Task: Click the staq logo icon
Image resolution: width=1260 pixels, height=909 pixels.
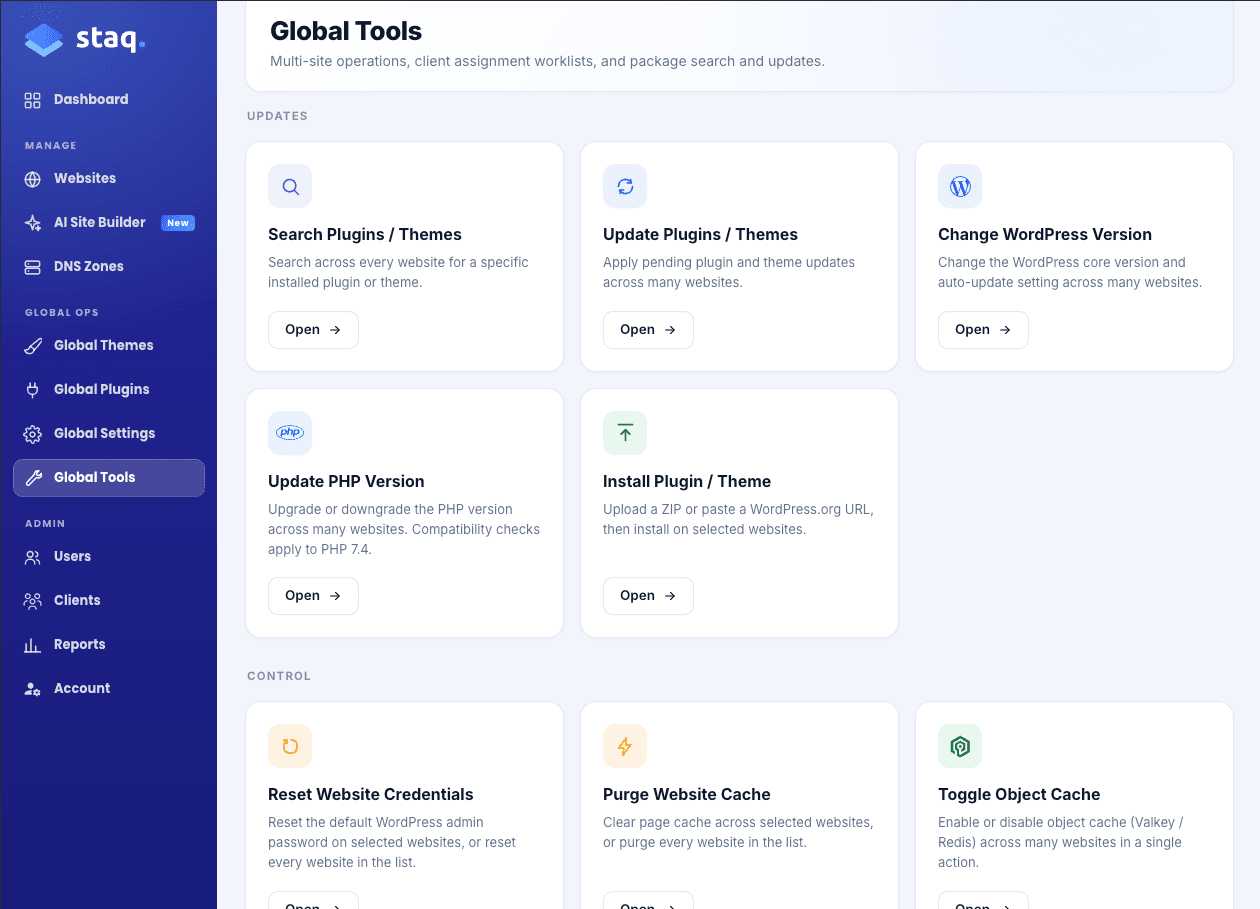Action: pos(44,40)
